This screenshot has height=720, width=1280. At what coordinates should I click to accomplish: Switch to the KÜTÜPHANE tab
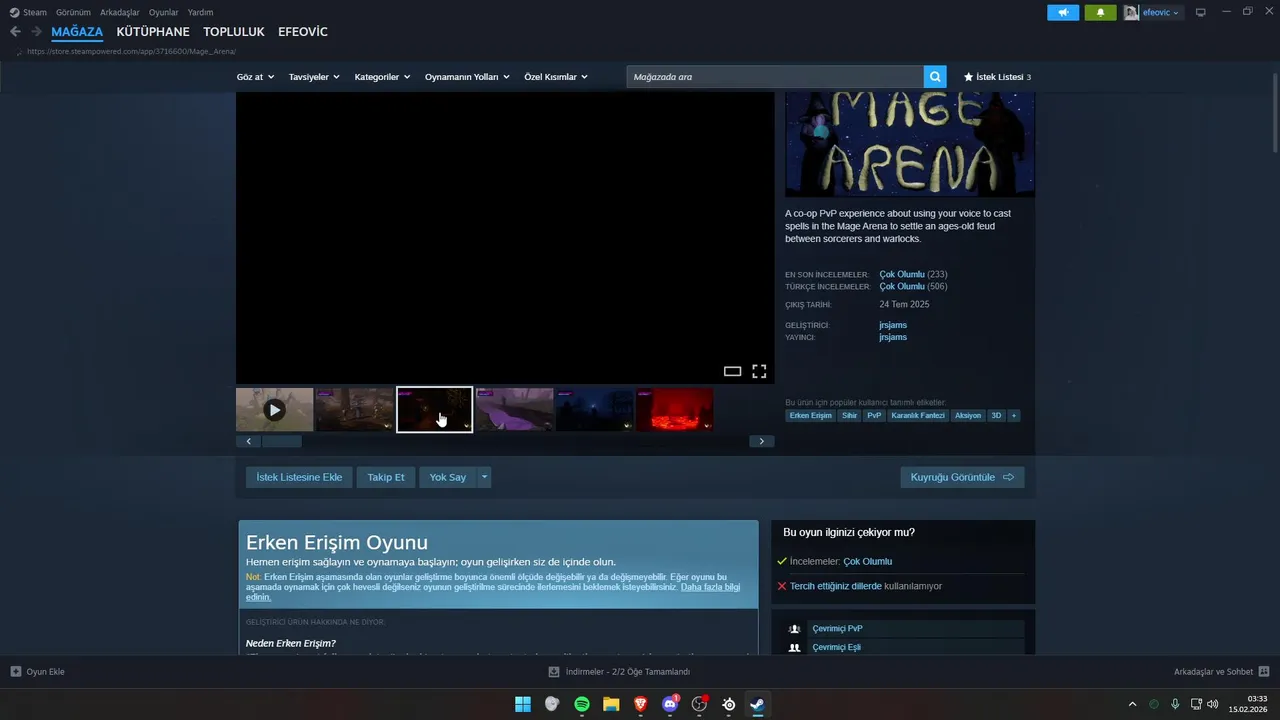pos(153,32)
